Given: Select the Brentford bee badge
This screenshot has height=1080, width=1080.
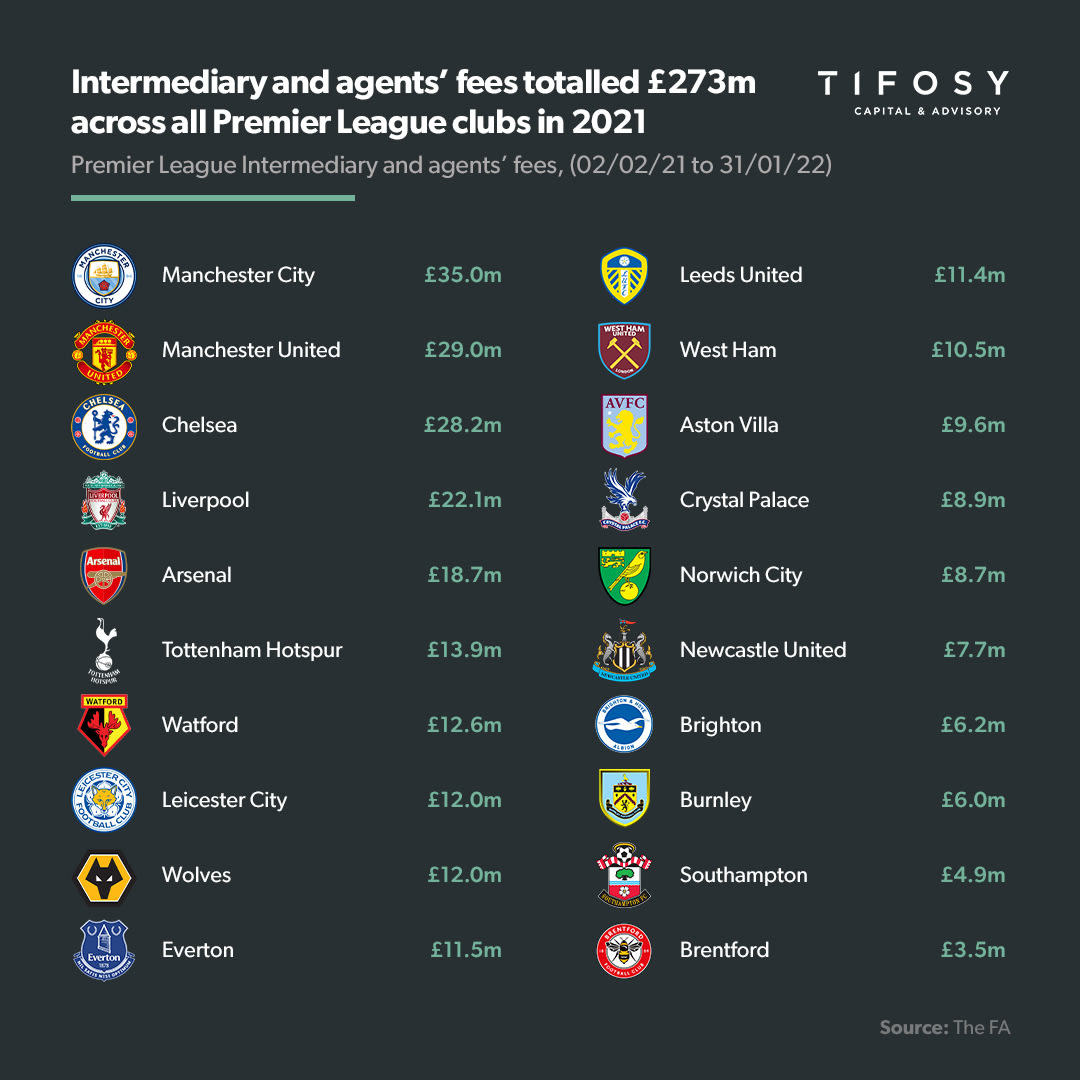Looking at the screenshot, I should 624,950.
